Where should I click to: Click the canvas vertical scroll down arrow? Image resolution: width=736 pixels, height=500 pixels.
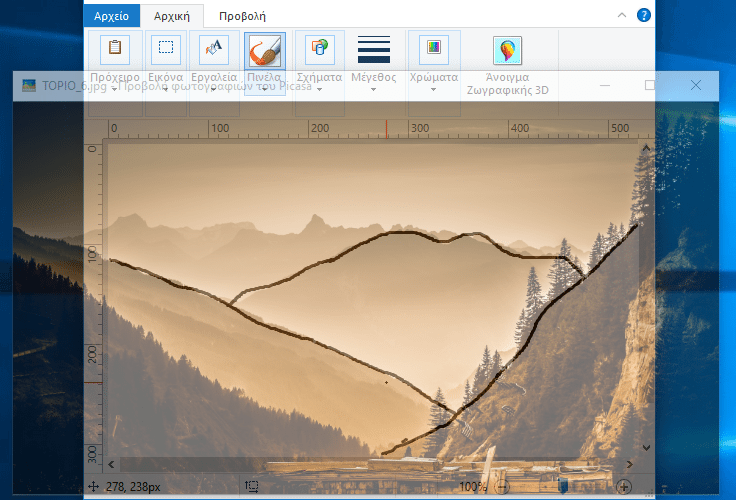coord(646,447)
